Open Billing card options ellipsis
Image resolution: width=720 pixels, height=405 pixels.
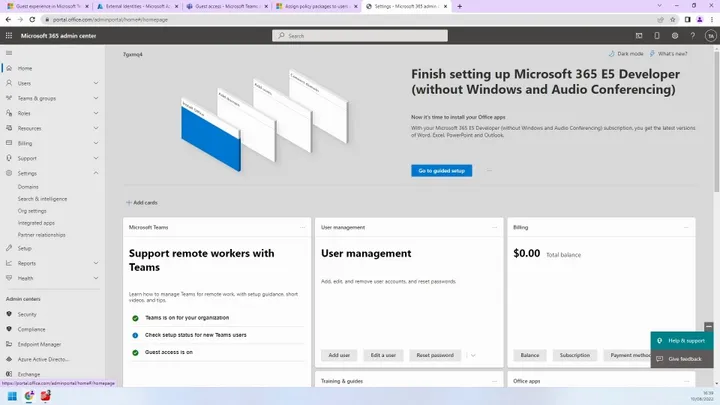tap(686, 227)
